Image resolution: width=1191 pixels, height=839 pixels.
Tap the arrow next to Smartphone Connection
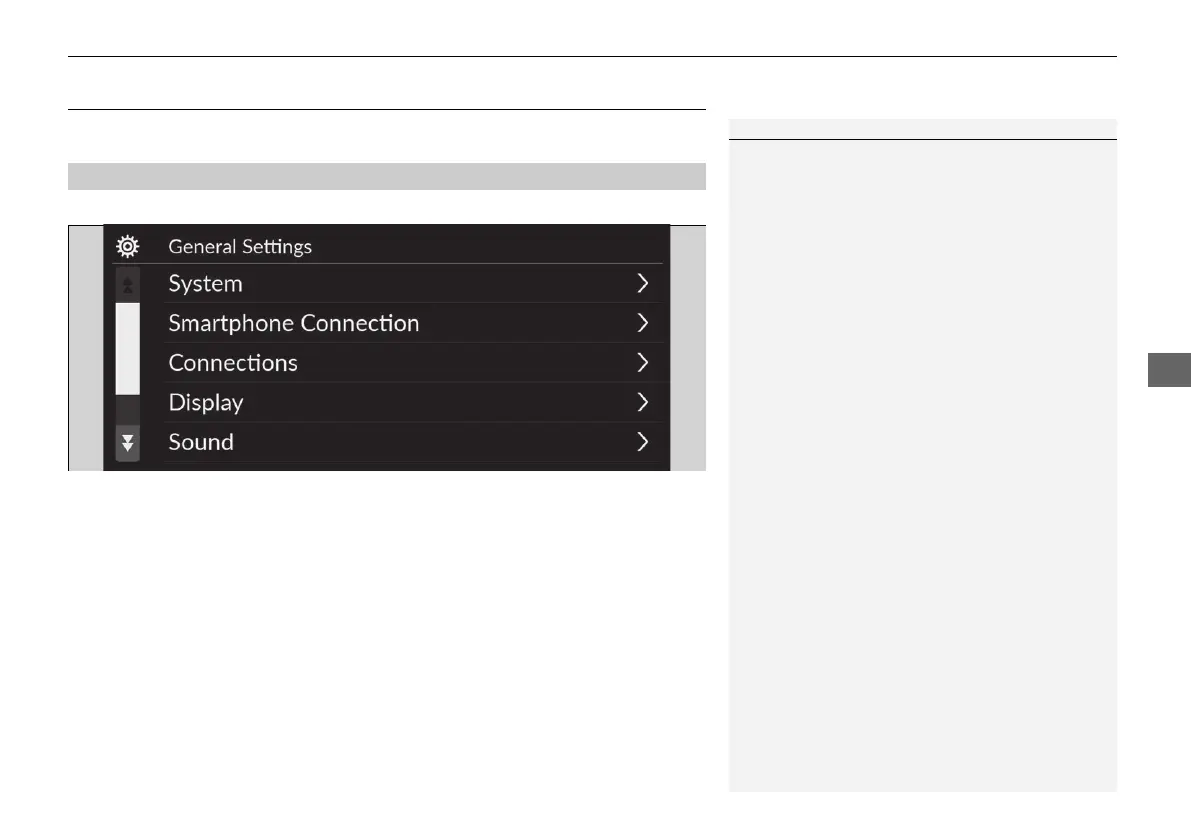(643, 323)
